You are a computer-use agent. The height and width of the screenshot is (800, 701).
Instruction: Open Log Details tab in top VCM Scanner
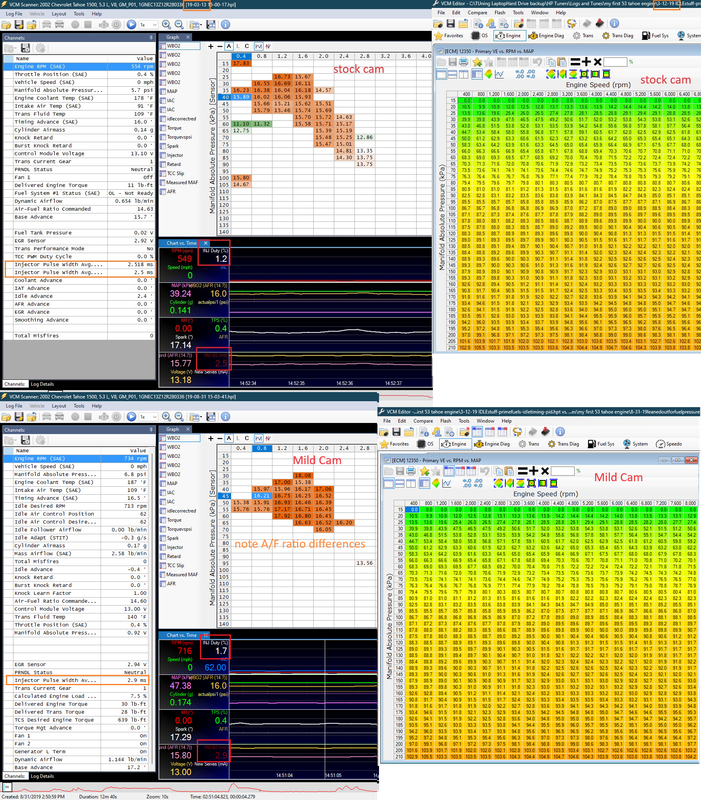pos(42,384)
